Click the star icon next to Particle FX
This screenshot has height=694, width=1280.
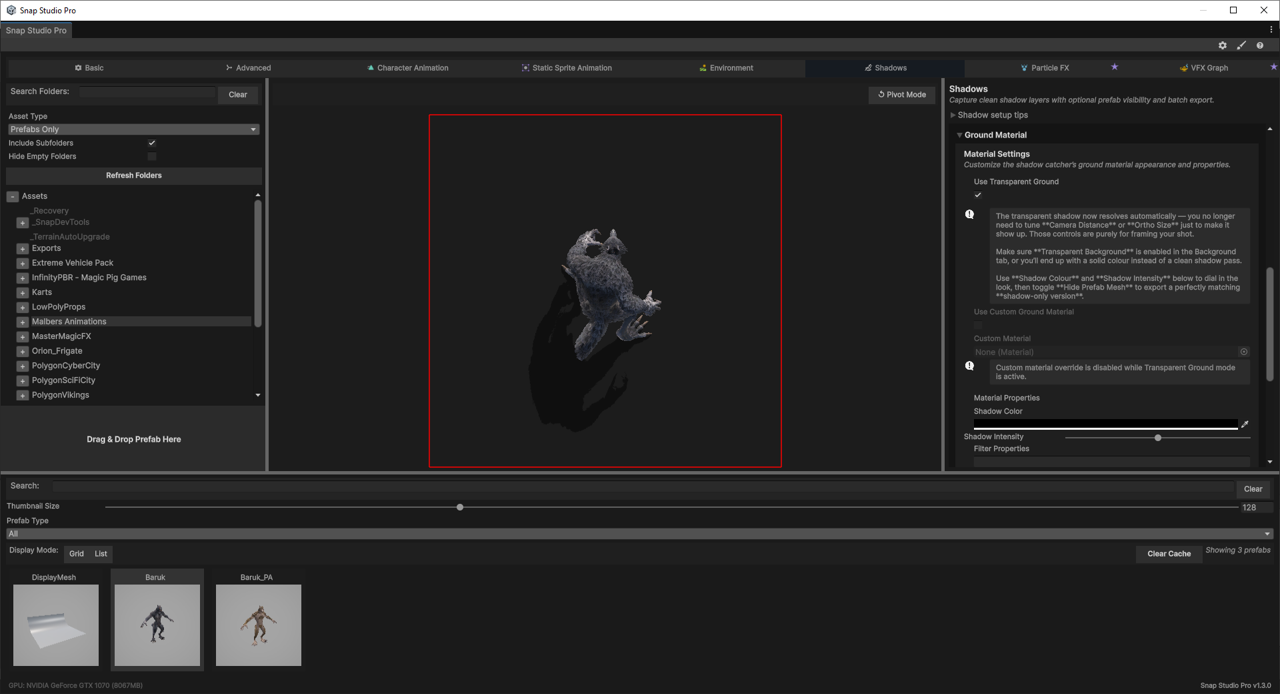(1114, 67)
